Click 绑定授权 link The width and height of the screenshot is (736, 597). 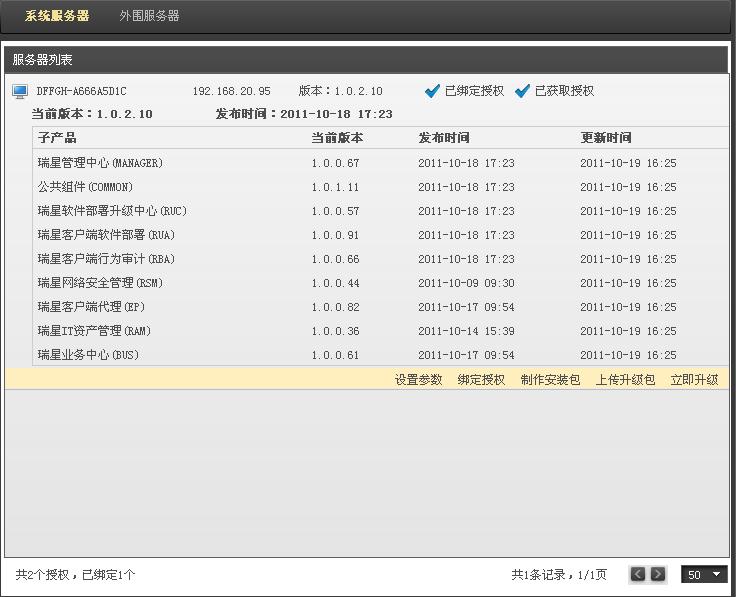pyautogui.click(x=481, y=379)
